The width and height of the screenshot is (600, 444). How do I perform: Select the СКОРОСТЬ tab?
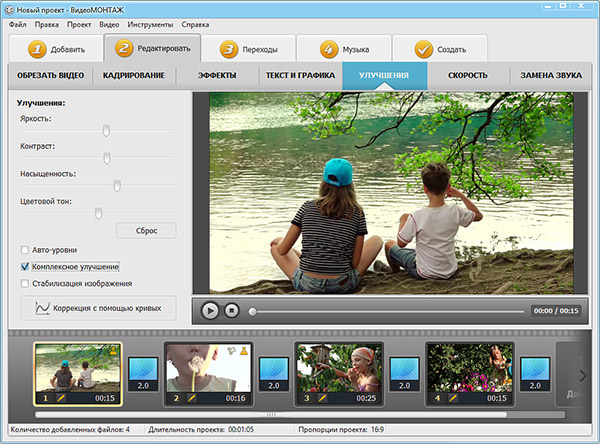pyautogui.click(x=468, y=75)
